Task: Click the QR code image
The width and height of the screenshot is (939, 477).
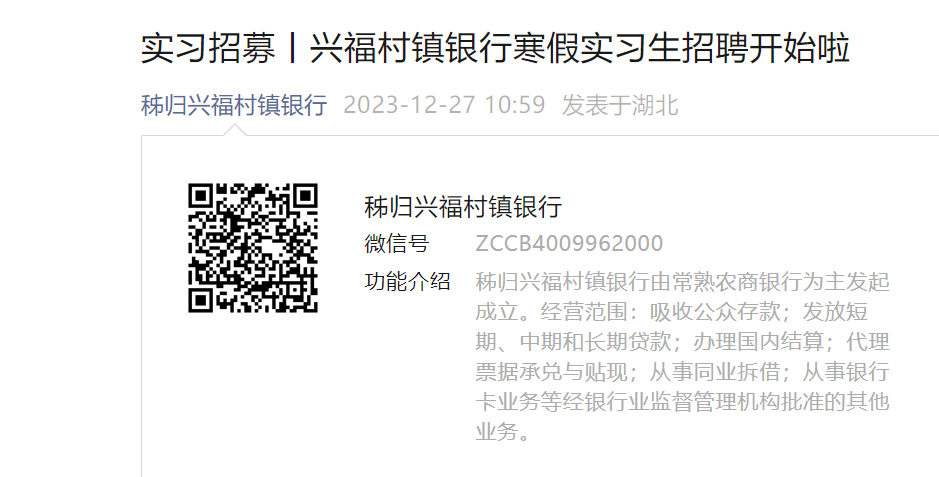Action: point(253,248)
